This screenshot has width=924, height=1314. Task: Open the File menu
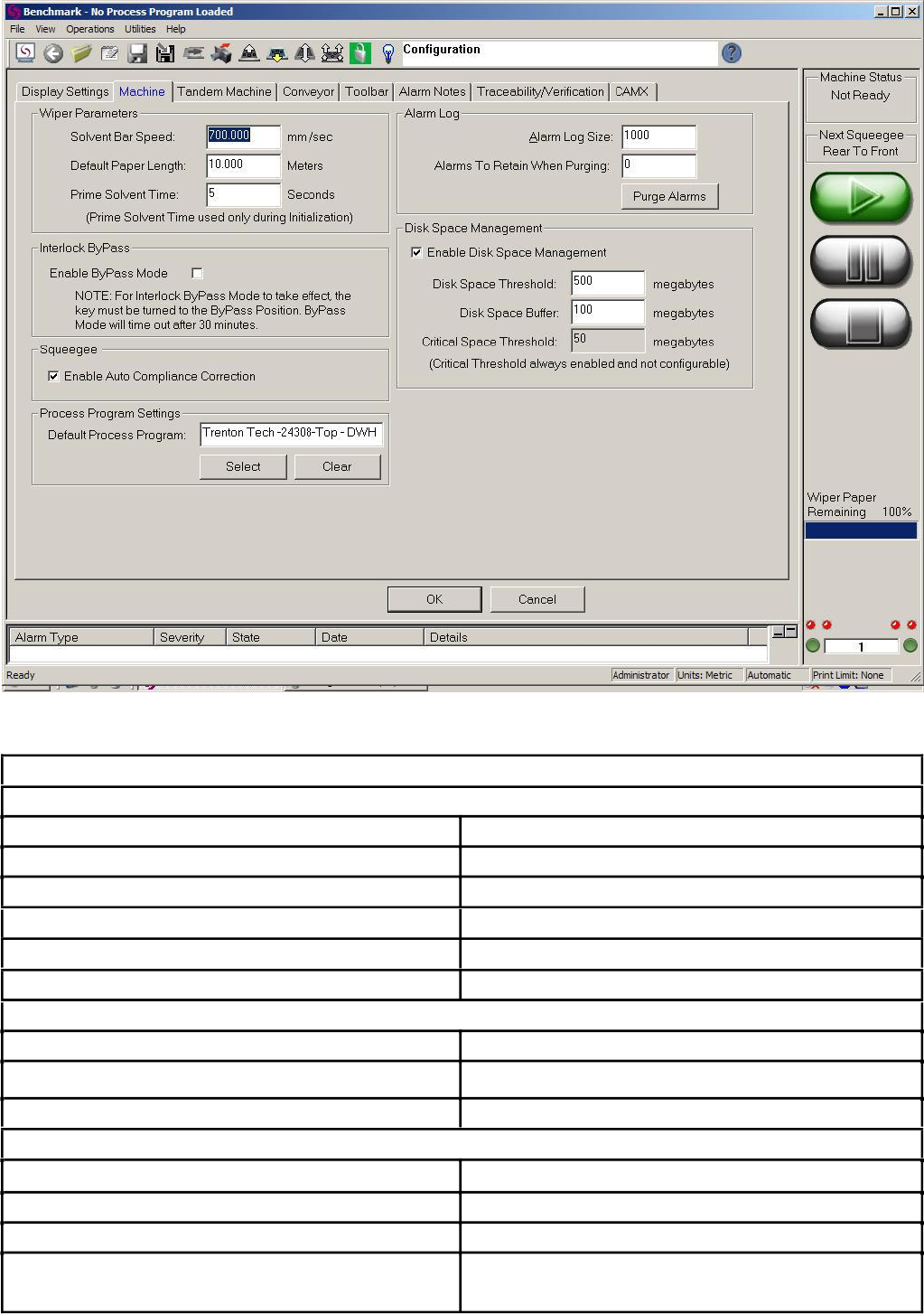(17, 29)
